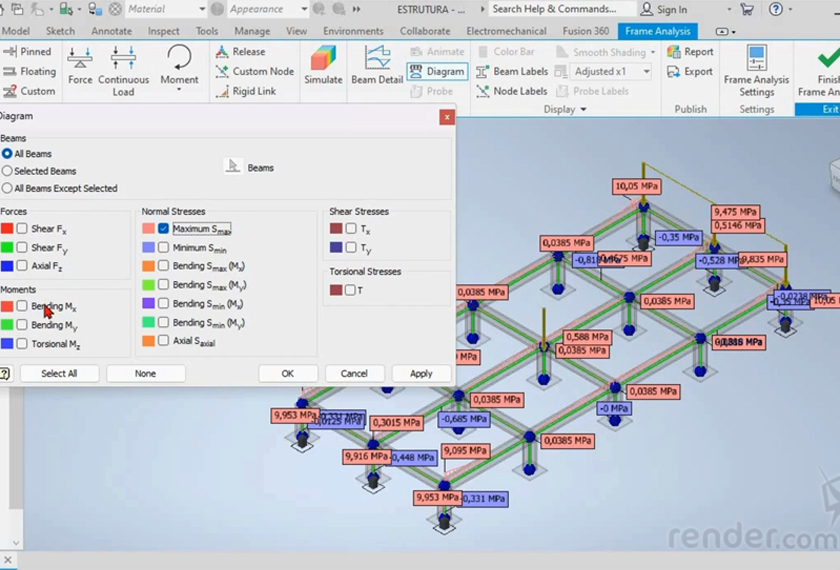Click the Report icon in Publish panel
840x570 pixels.
click(675, 52)
